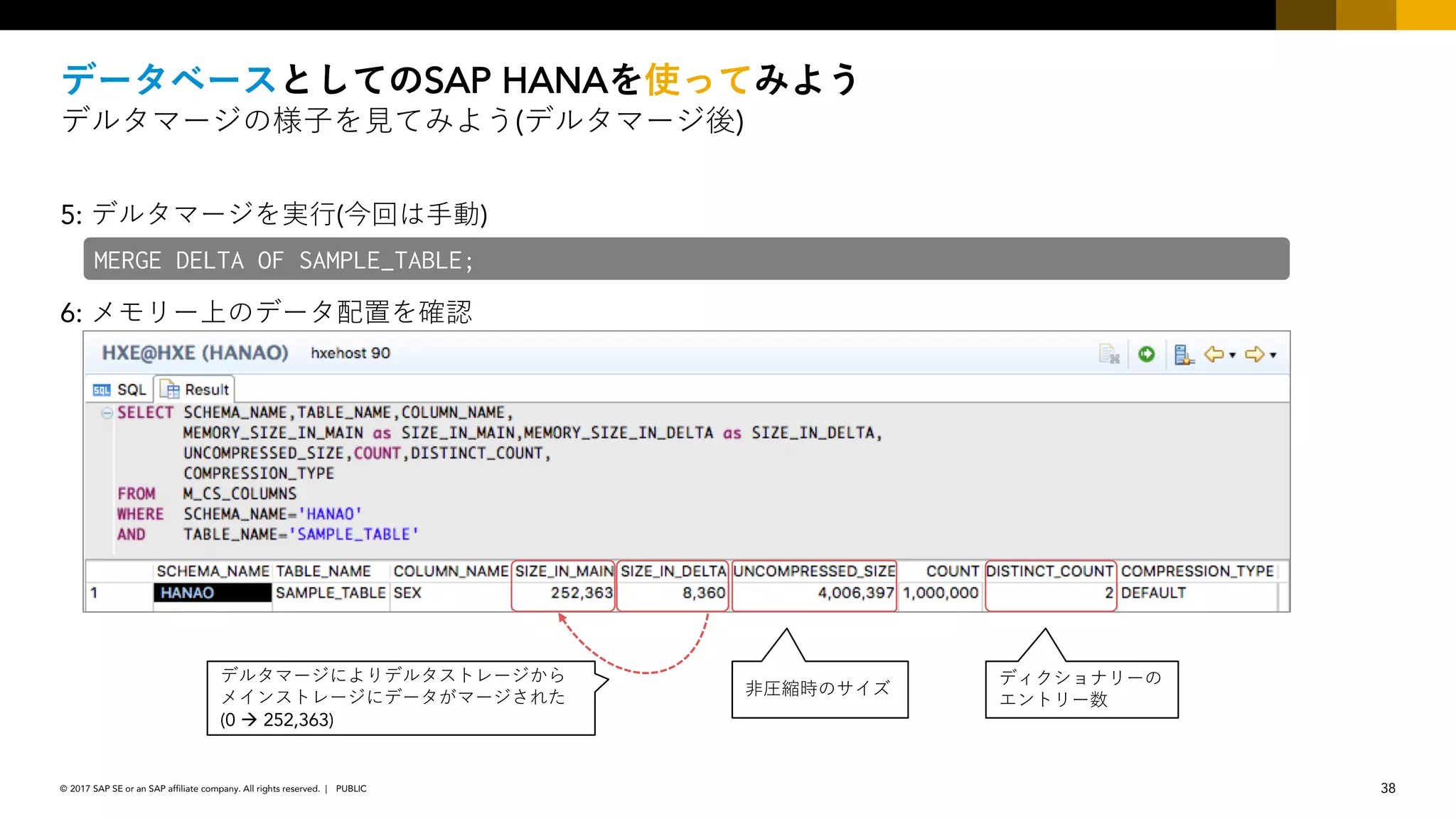This screenshot has height=819, width=1456.
Task: Click the 'HANAO' string literal in query
Action: [330, 514]
